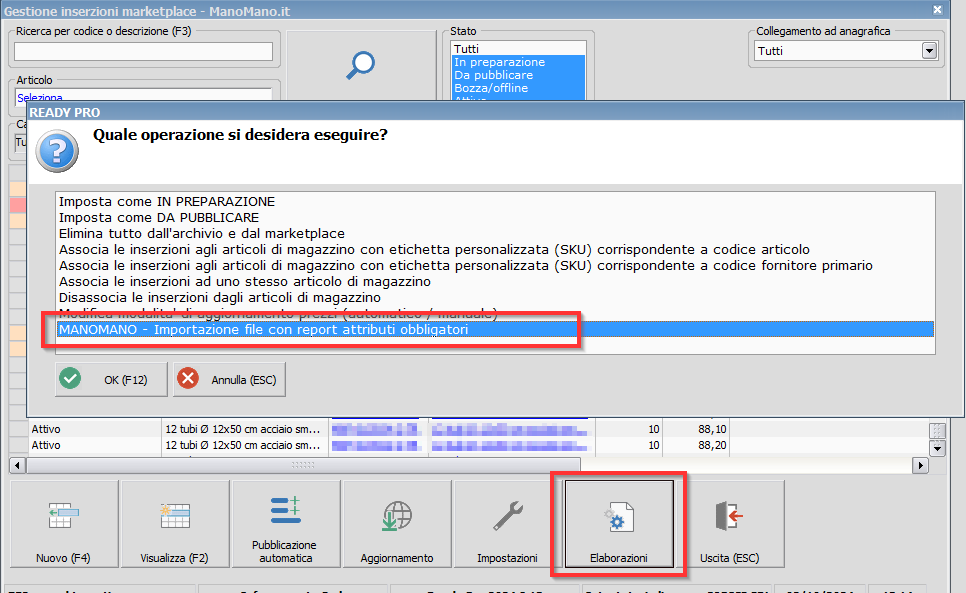Open Visualizza (F2) for the selected listing
The height and width of the screenshot is (593, 966).
click(x=174, y=524)
